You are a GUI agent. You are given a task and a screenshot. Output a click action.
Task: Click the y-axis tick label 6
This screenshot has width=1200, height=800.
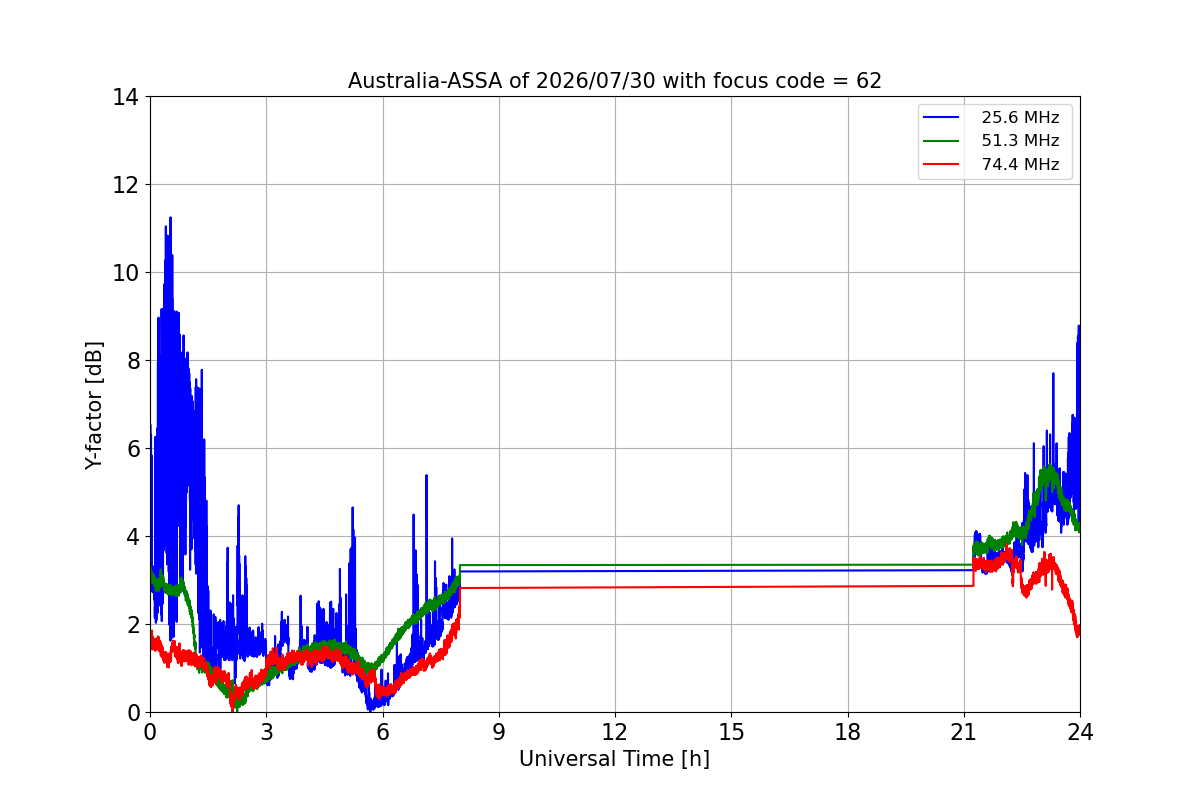click(132, 449)
